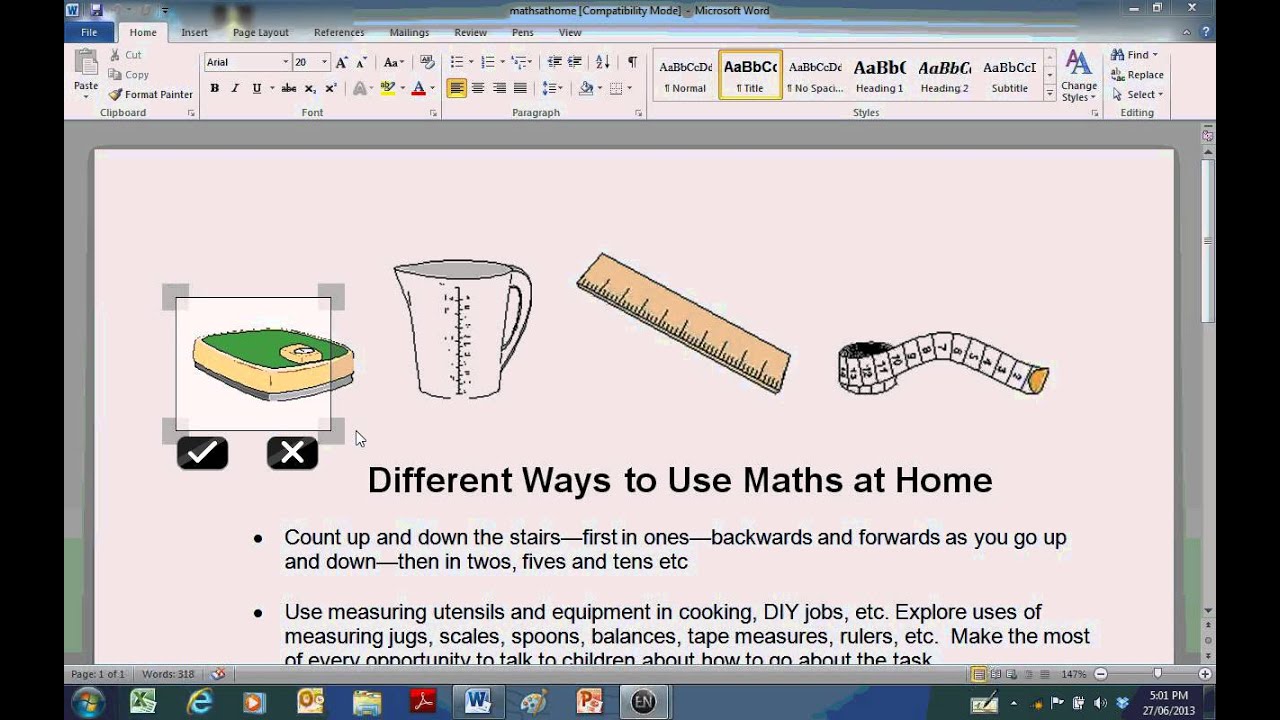The width and height of the screenshot is (1280, 720).
Task: Open the font size dropdown
Action: (x=324, y=62)
